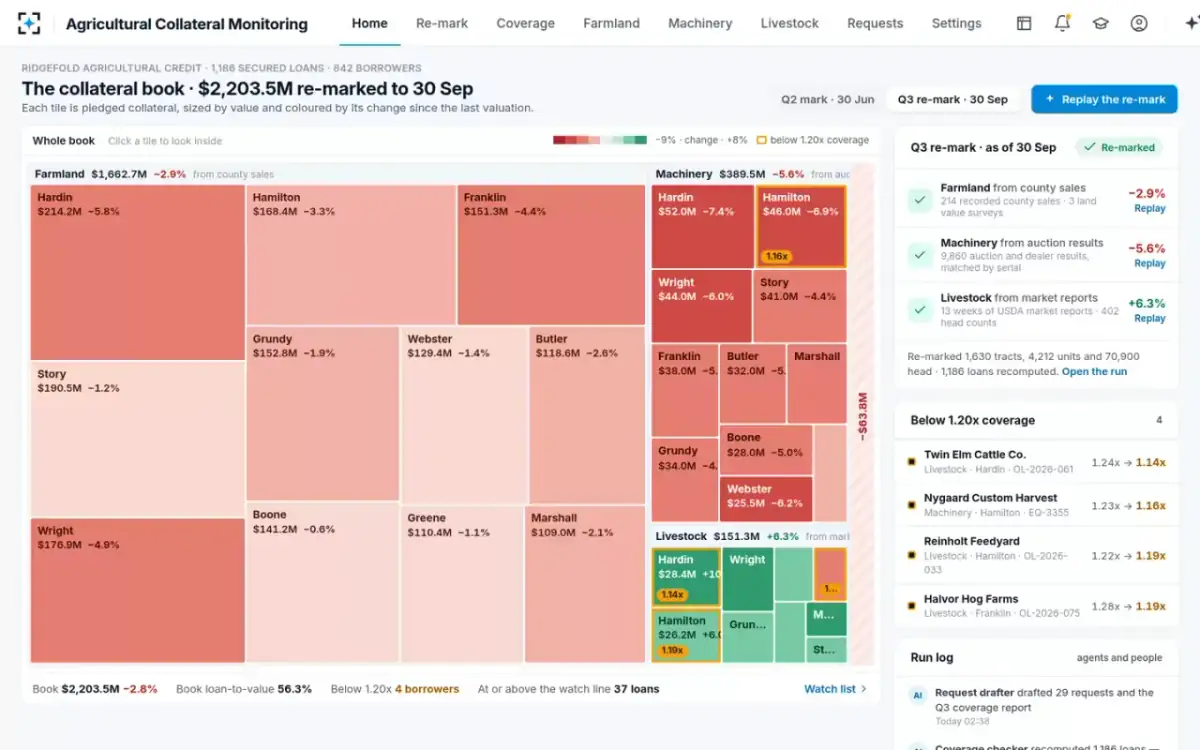Select the Machinery Grundy $34.0M tile
This screenshot has width=1200, height=750.
684,480
